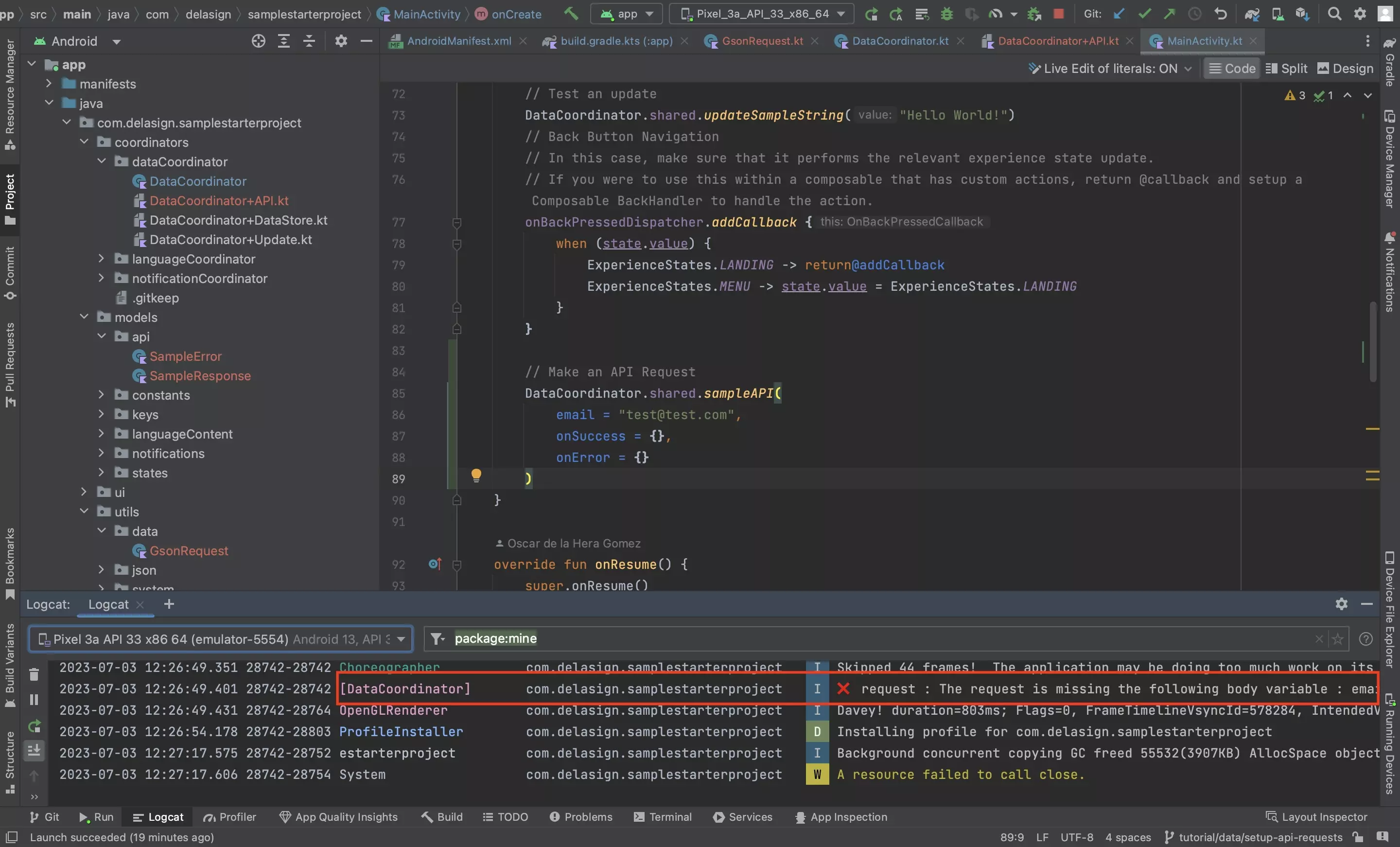The width and height of the screenshot is (1400, 847).
Task: Toggle scroll to end in Logcat
Action: (34, 751)
